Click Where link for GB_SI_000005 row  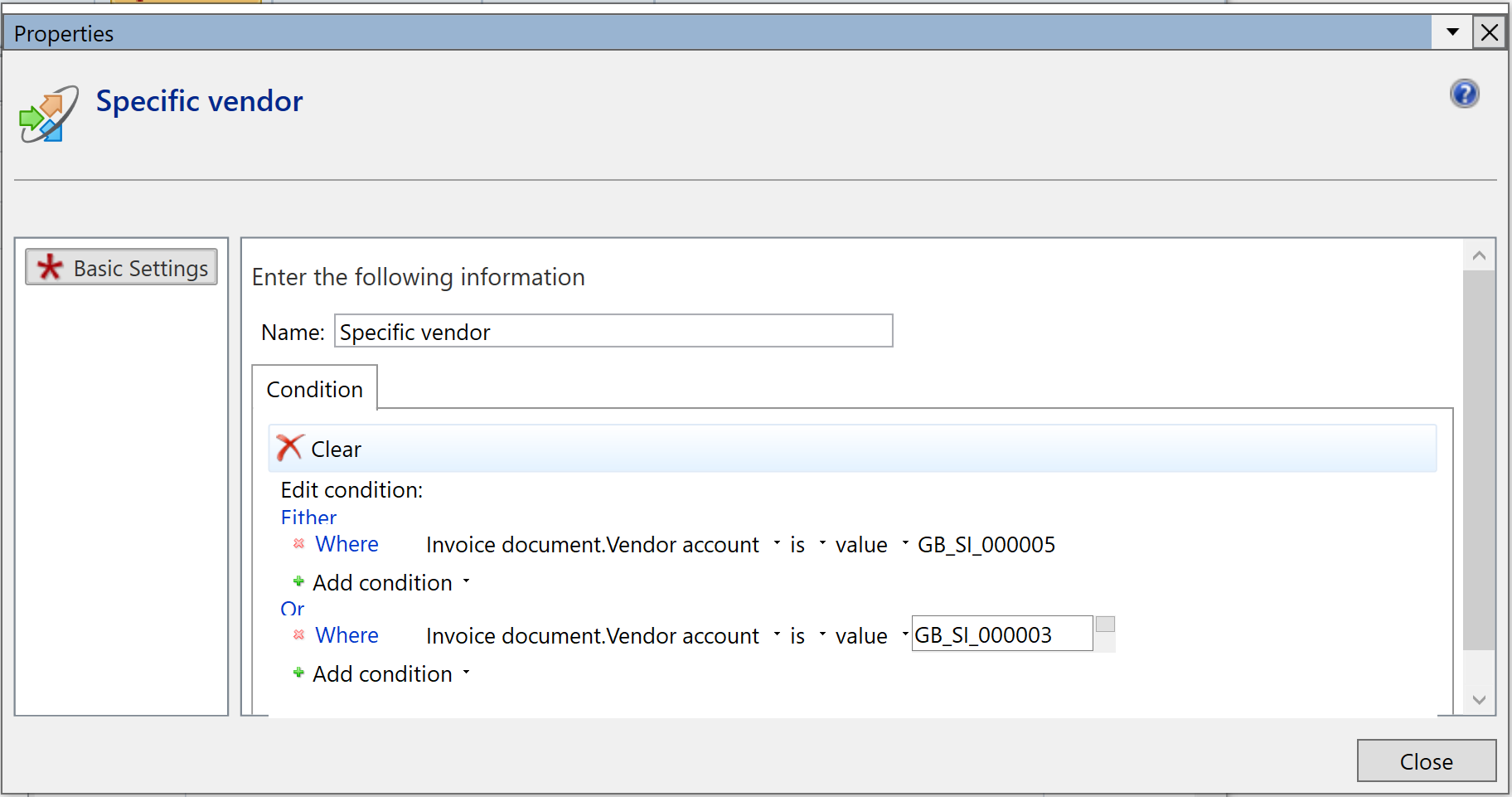coord(346,543)
